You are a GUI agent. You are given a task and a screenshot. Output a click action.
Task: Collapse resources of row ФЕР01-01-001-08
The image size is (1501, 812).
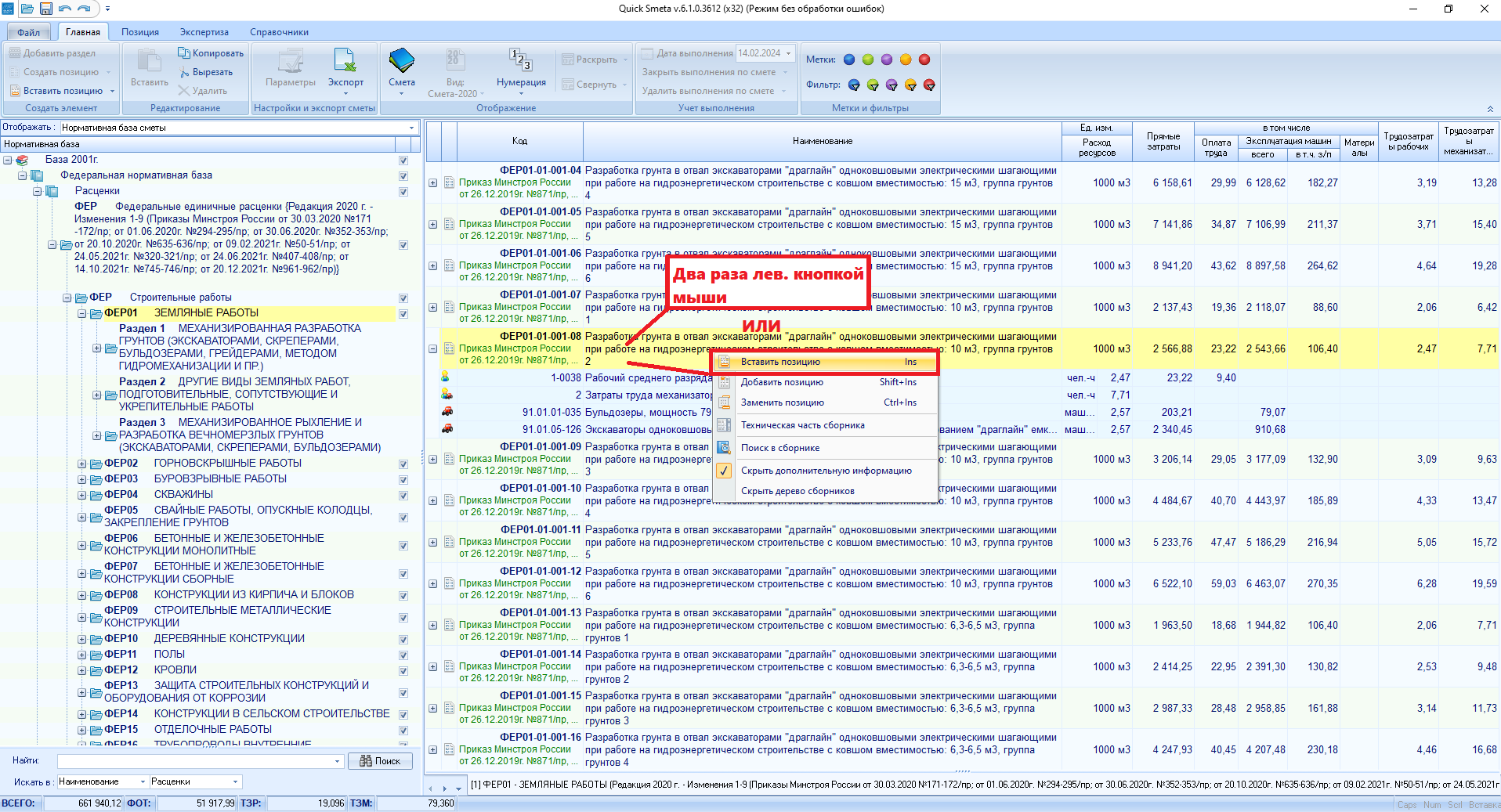coord(432,348)
